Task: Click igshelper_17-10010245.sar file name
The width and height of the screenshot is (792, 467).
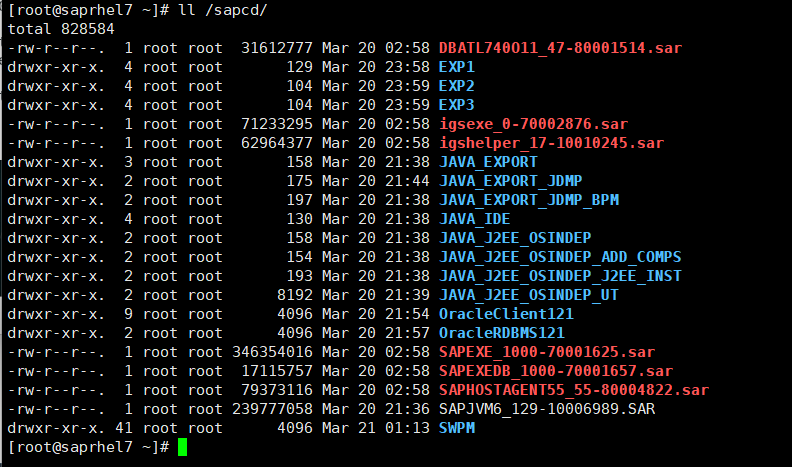Action: pos(551,143)
